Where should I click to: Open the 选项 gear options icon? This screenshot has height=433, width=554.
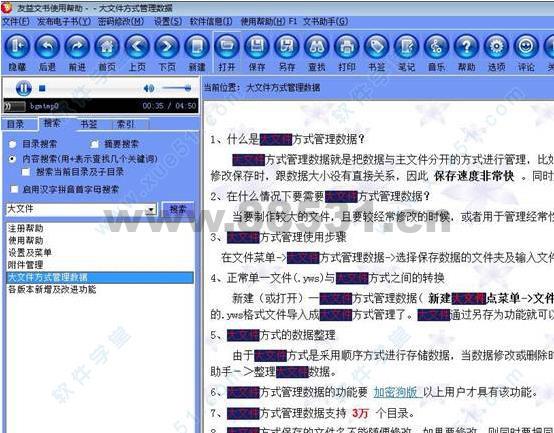click(496, 46)
